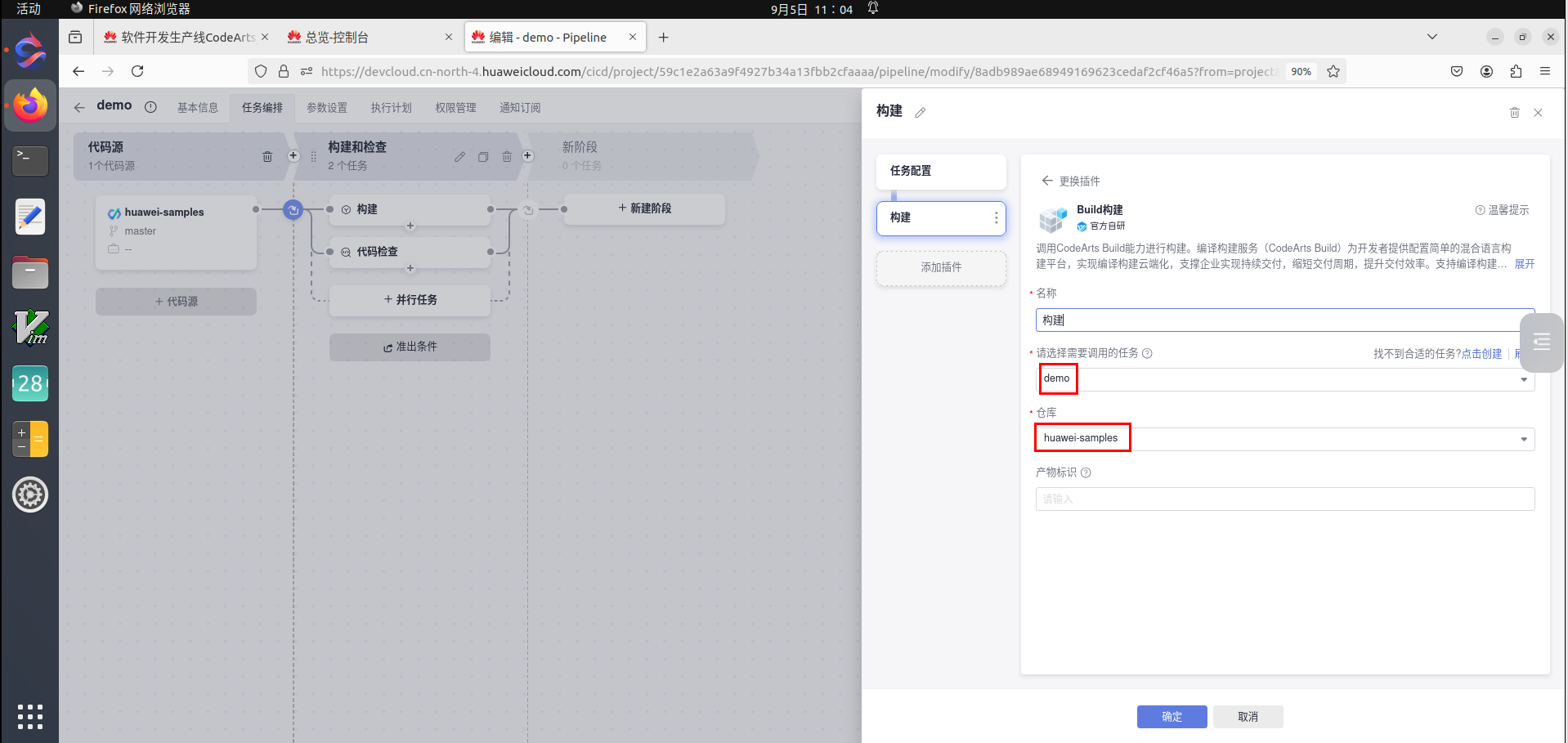This screenshot has width=1568, height=743.
Task: Select the 任务配置 section in the side list
Action: (x=941, y=171)
